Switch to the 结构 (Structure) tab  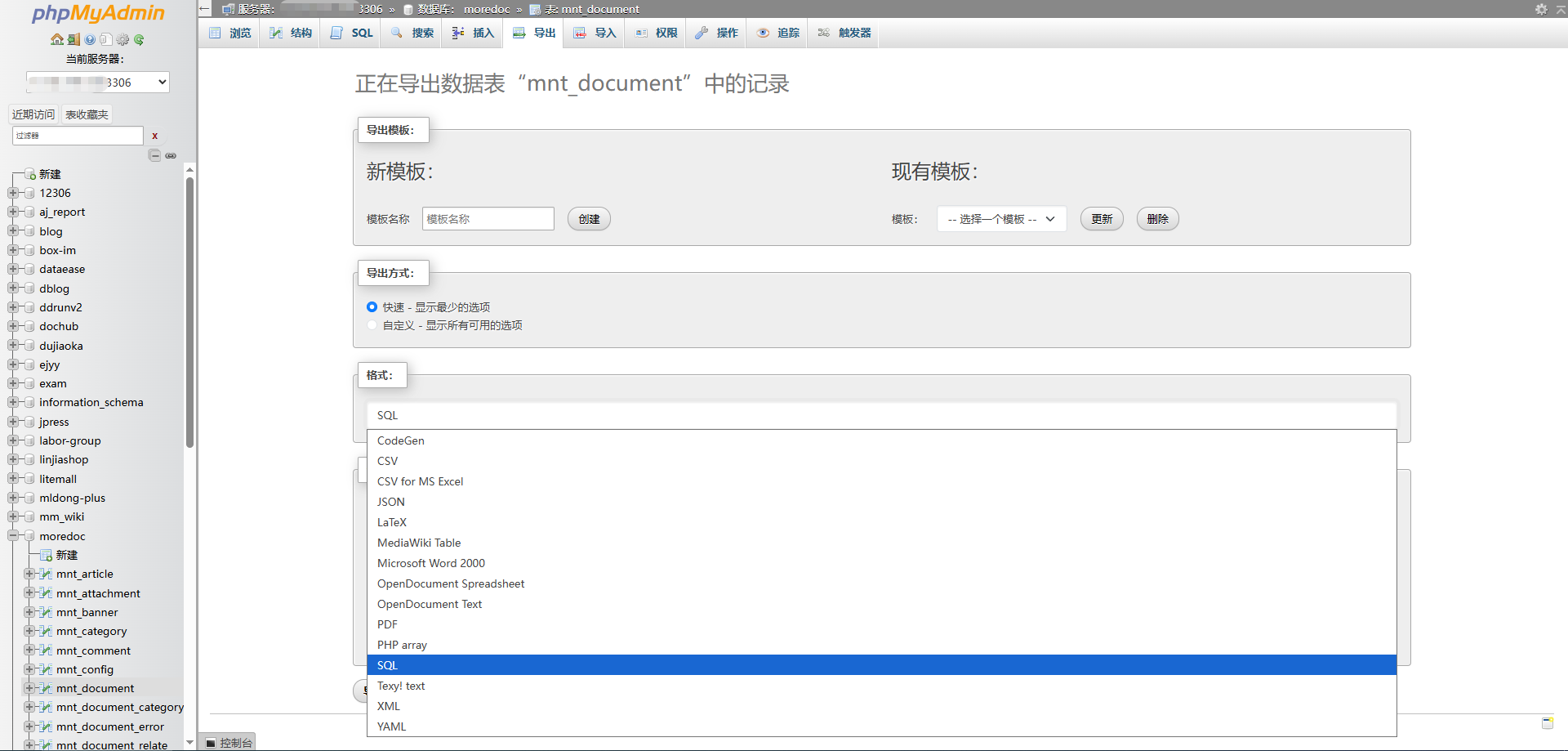coord(292,33)
